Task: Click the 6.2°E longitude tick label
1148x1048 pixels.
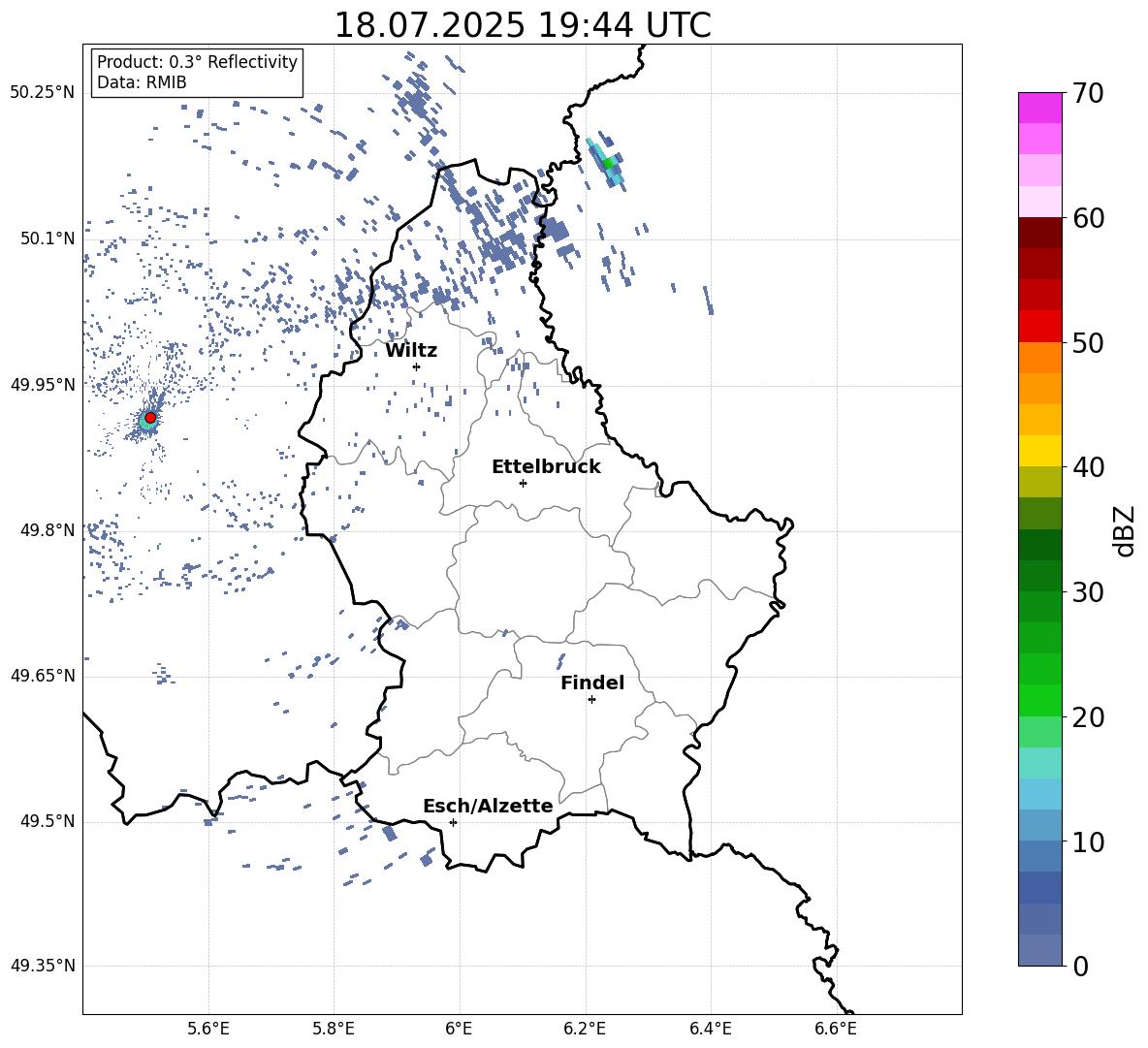Action: point(585,1029)
